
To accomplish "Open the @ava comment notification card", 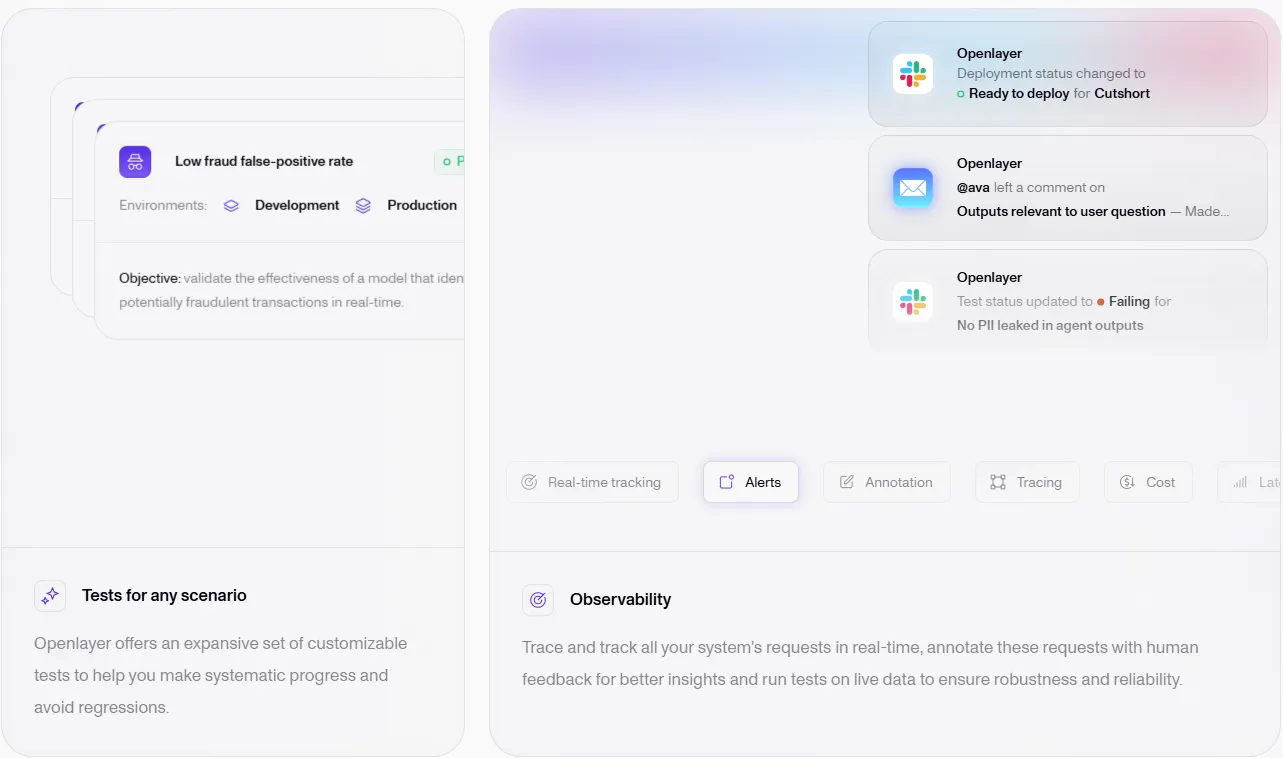I will [1067, 188].
